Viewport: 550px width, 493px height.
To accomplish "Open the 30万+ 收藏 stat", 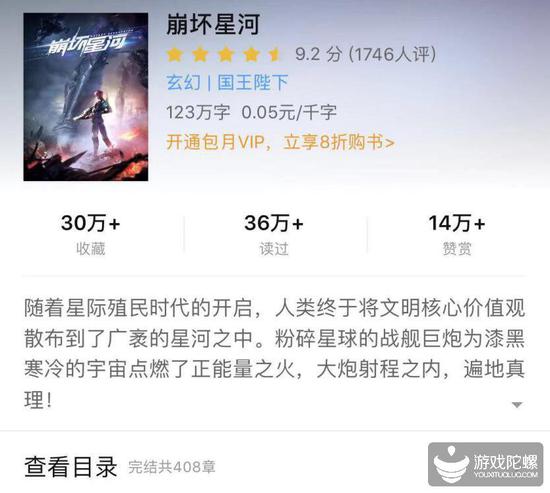I will pyautogui.click(x=90, y=234).
